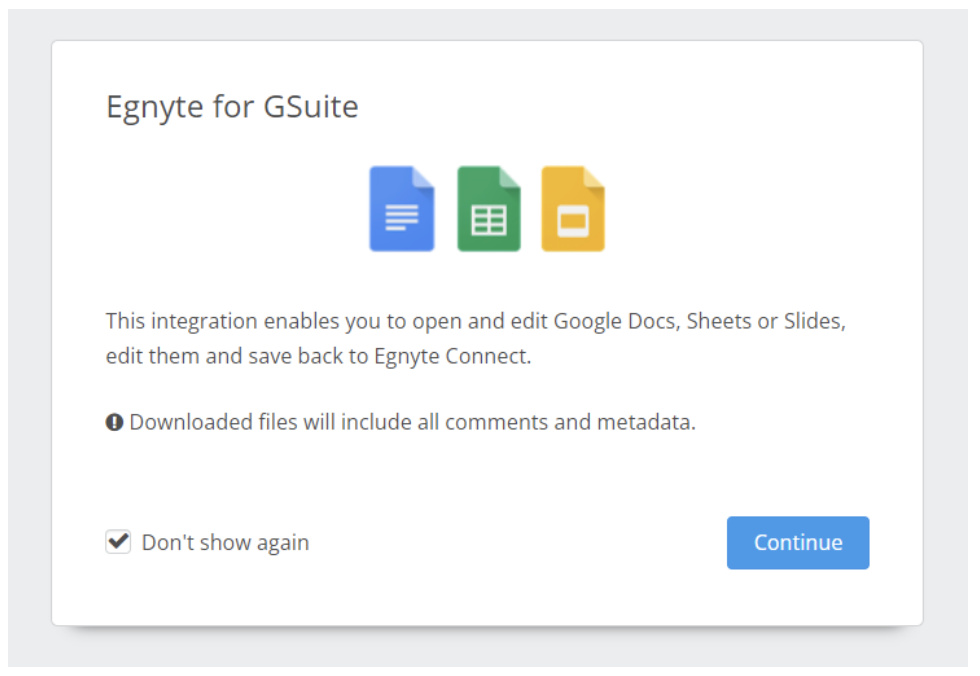Click the blue Google Docs icon
Screen dimensions: 980x676
[401, 208]
